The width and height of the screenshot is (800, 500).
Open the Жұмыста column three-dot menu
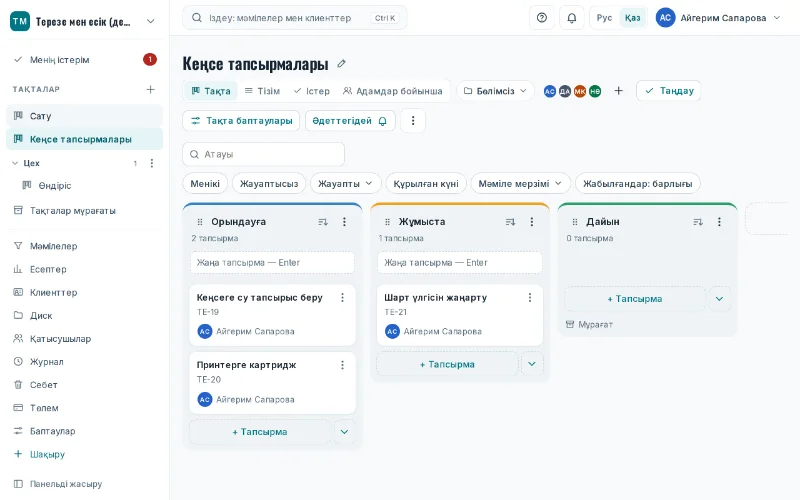click(x=532, y=222)
